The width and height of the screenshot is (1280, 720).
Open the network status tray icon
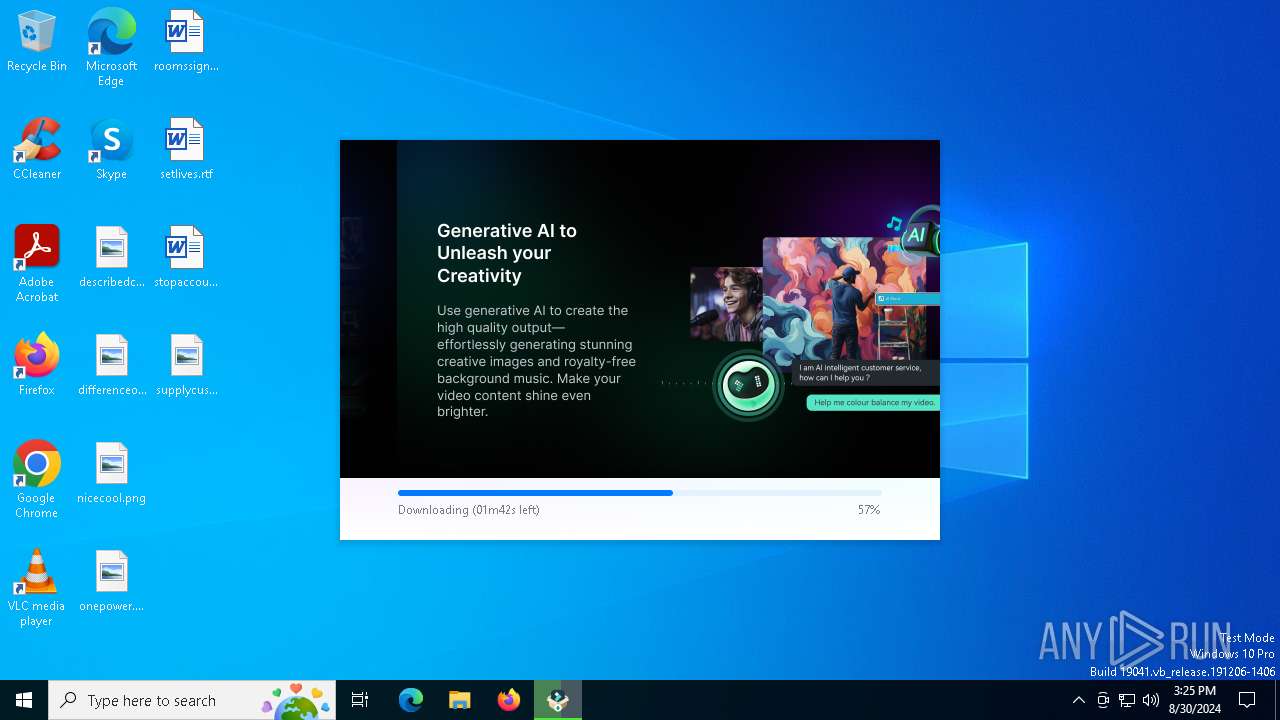click(1127, 700)
